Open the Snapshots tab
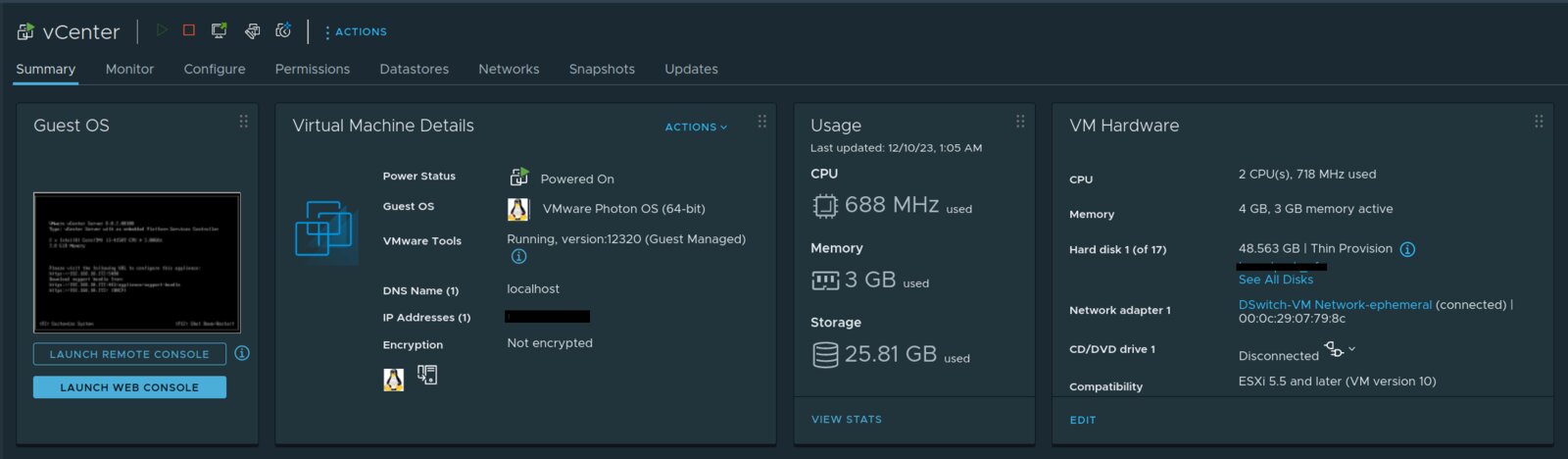Image resolution: width=1568 pixels, height=459 pixels. point(602,70)
